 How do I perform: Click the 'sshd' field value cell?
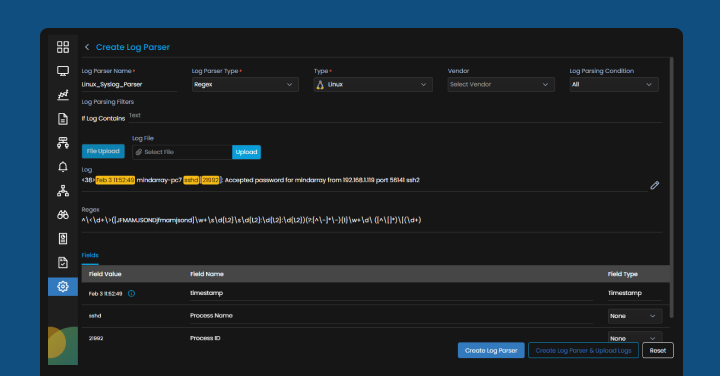pyautogui.click(x=95, y=316)
